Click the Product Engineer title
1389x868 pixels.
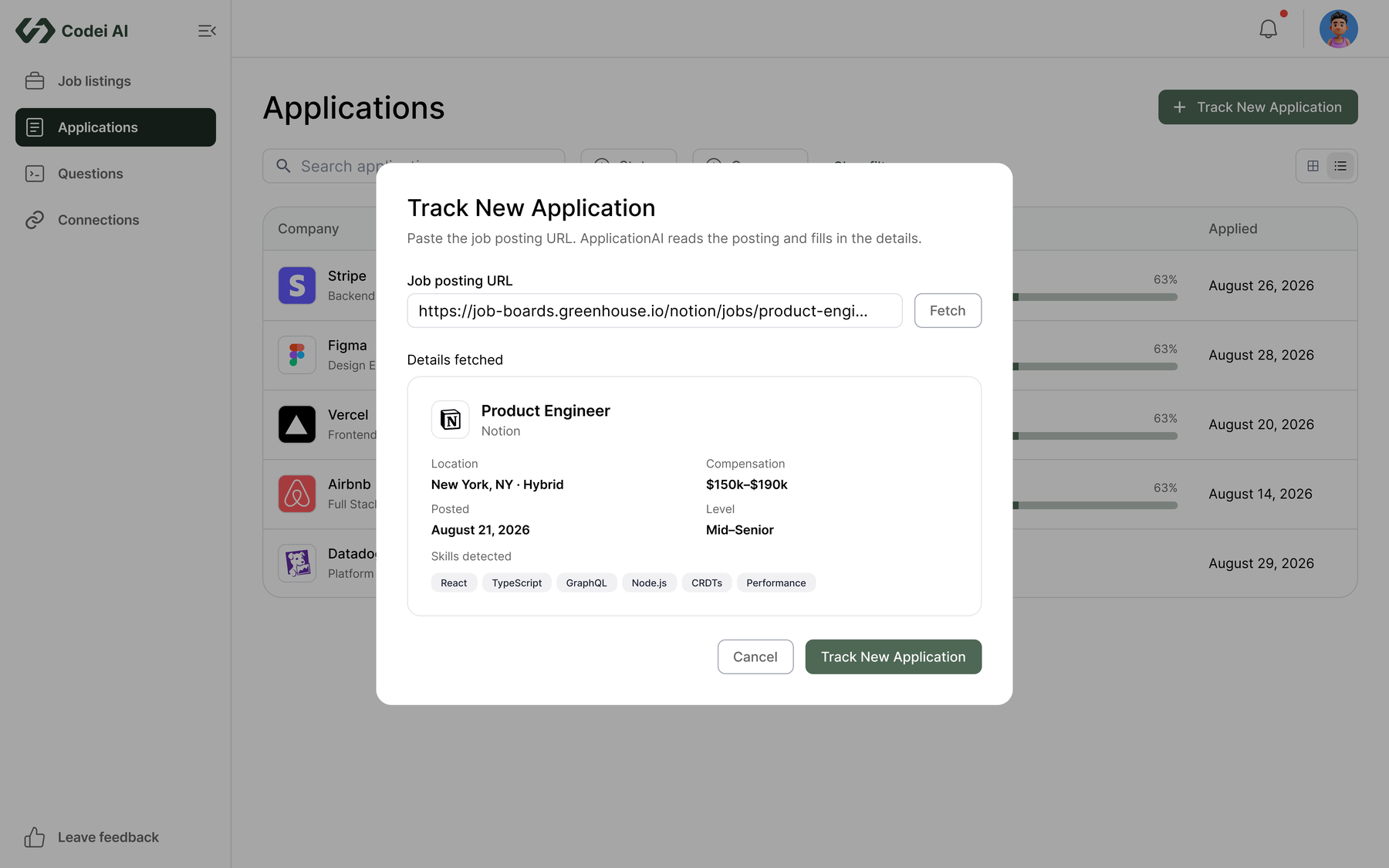tap(546, 410)
